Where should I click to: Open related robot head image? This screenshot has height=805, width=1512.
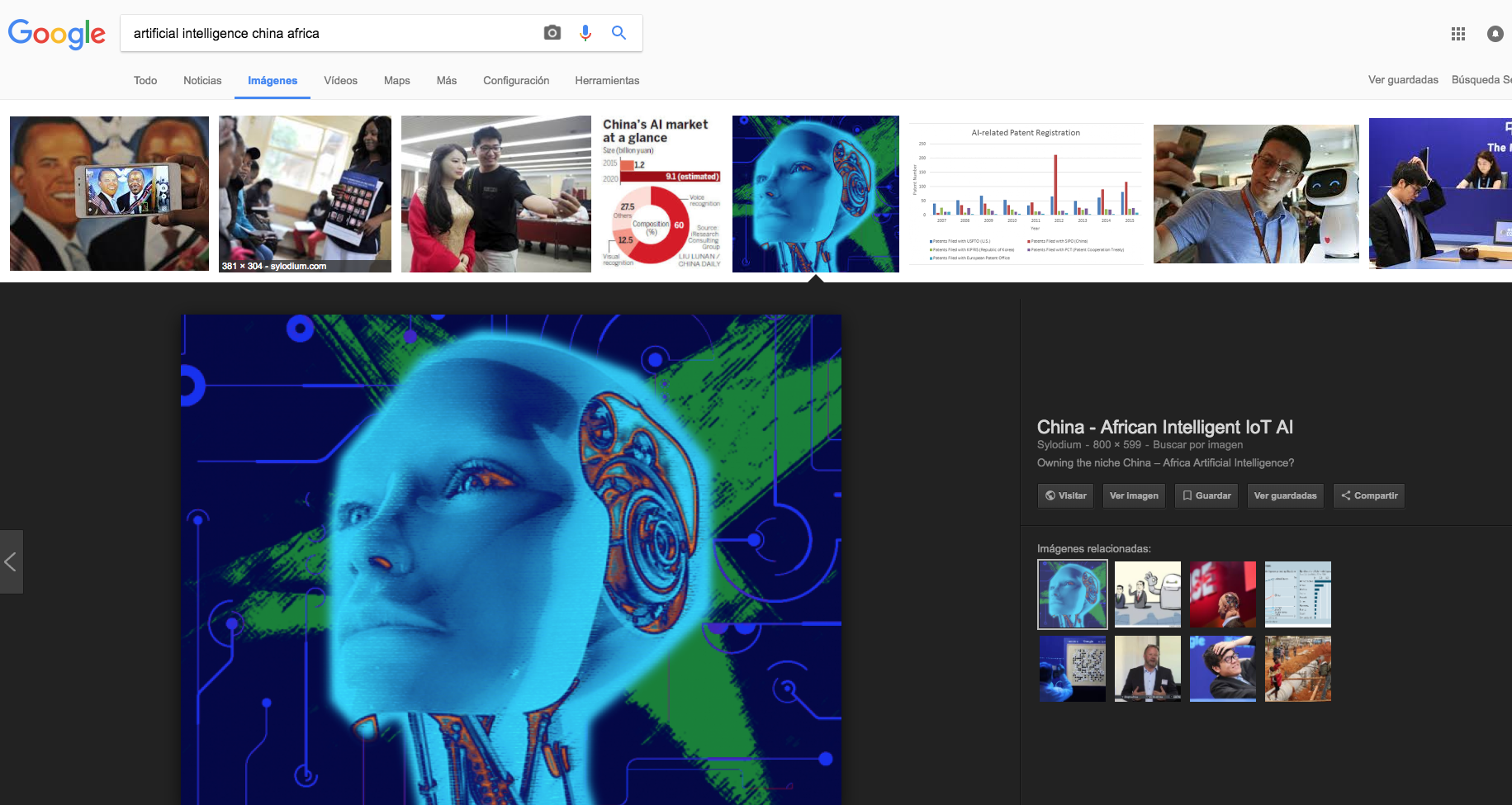click(1073, 594)
